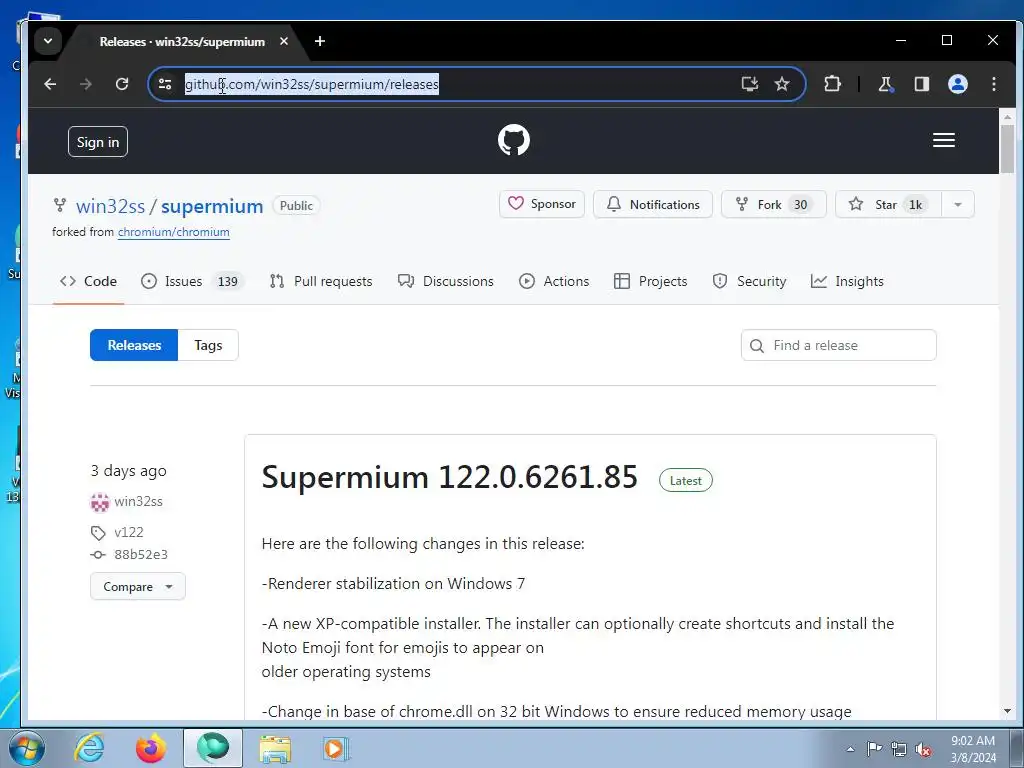Open the Chrome Labs flask icon
This screenshot has height=768, width=1024.
point(886,84)
